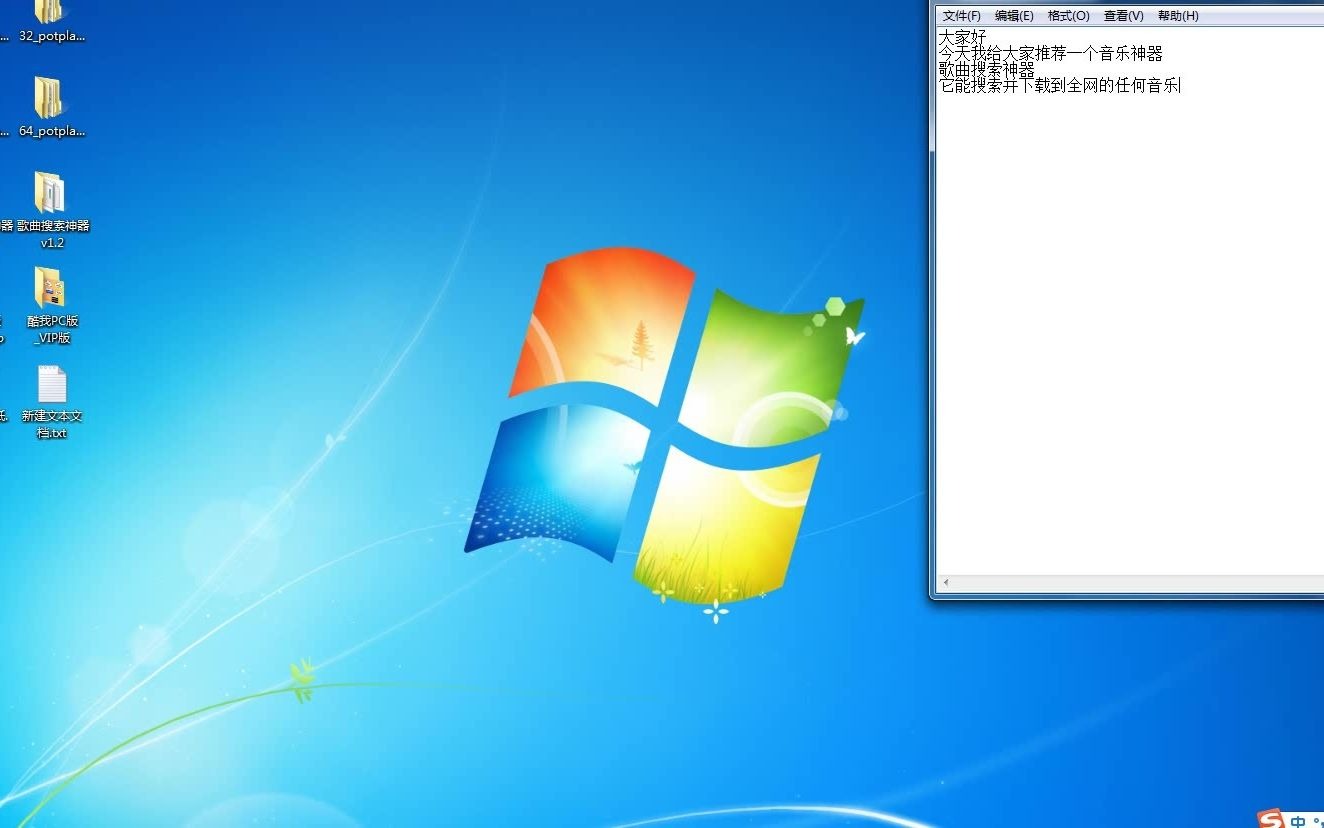Select the 酷我PC版_VIP版 folder icon
Image resolution: width=1324 pixels, height=828 pixels.
[50, 288]
